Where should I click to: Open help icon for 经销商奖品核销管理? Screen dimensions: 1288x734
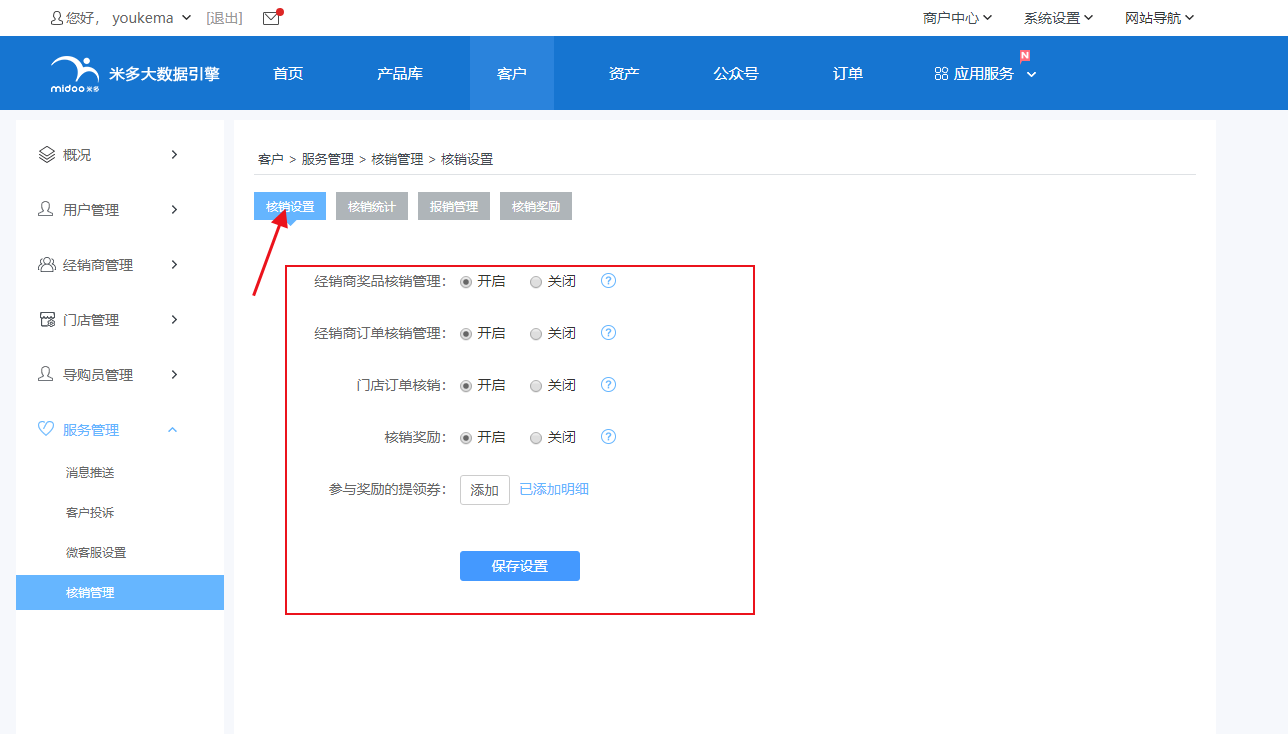point(609,281)
